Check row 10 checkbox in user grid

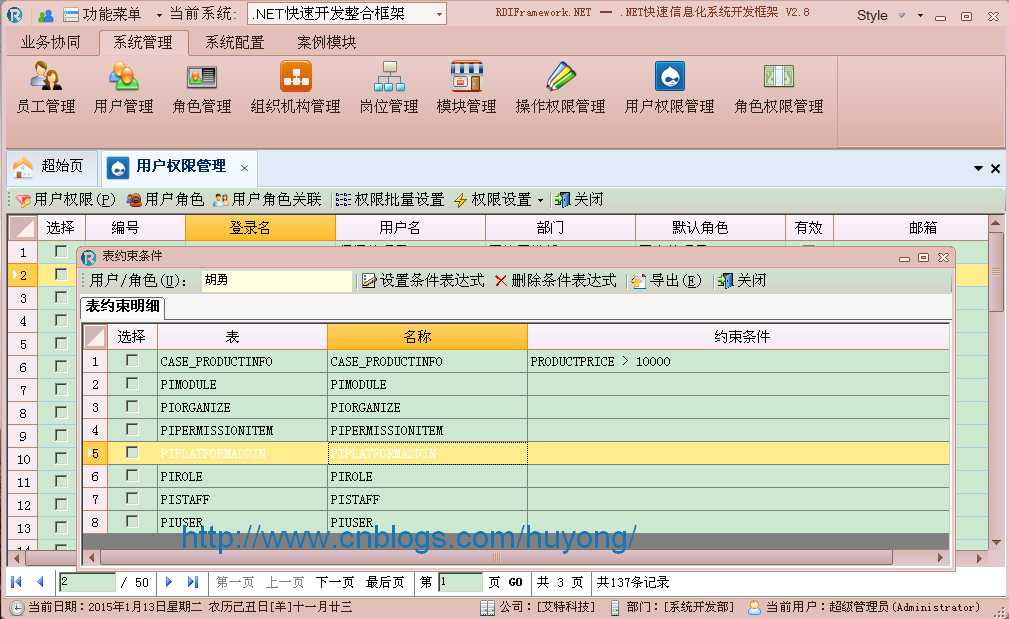[60, 458]
